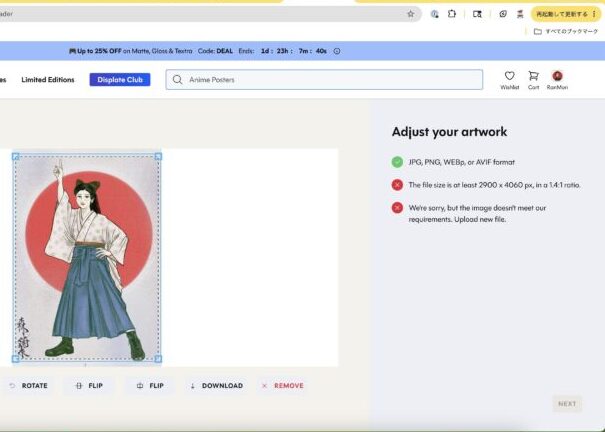Click the 'Upload new file.' message text

[x=480, y=219]
